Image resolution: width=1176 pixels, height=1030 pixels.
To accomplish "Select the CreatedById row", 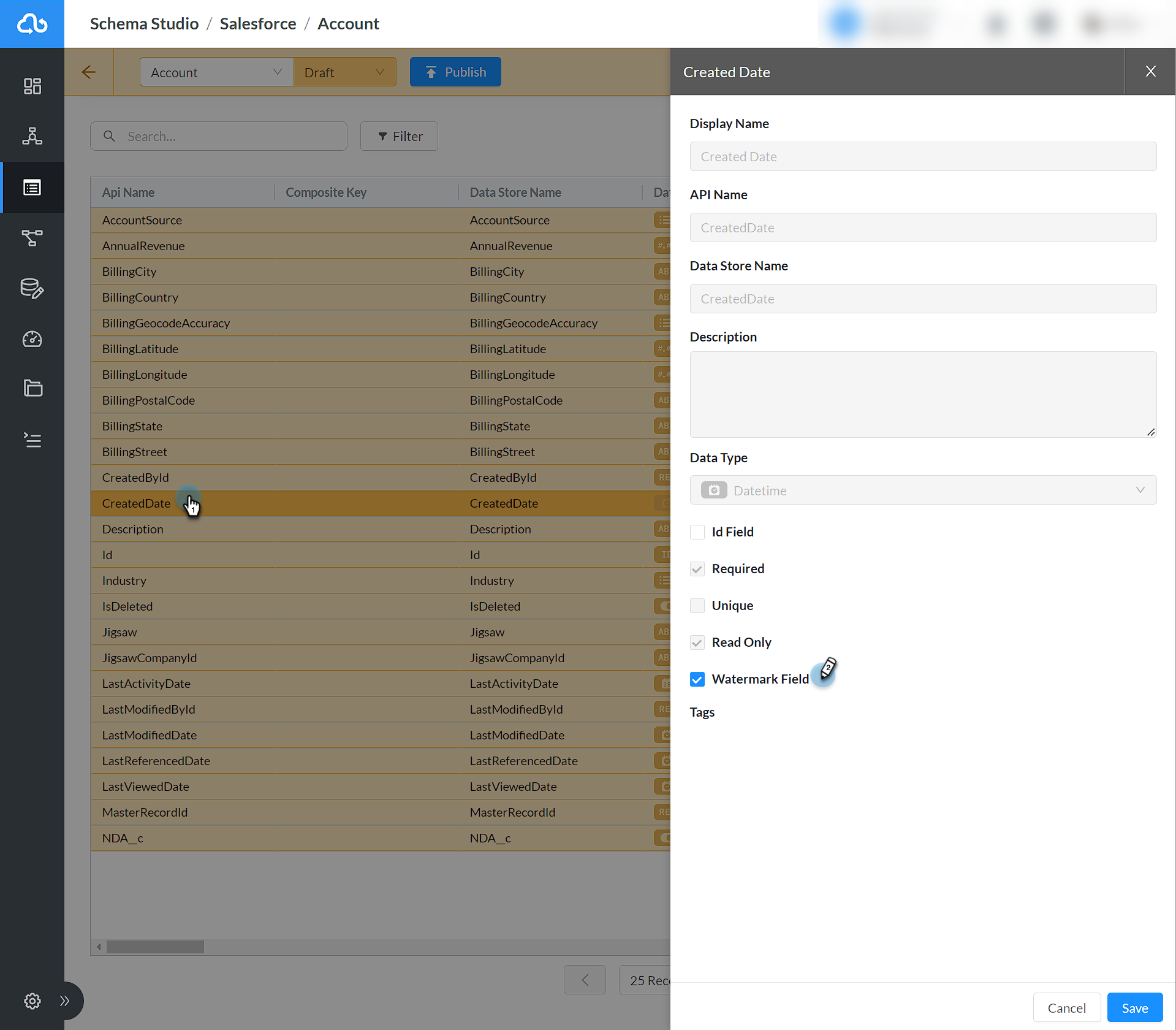I will tap(381, 478).
